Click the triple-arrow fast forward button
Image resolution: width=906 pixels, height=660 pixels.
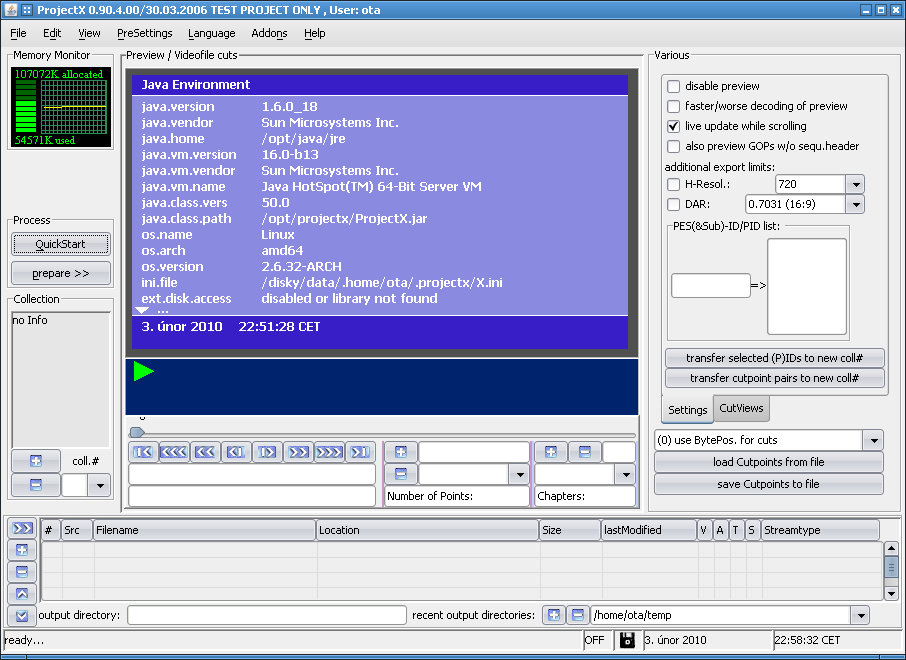pos(329,452)
